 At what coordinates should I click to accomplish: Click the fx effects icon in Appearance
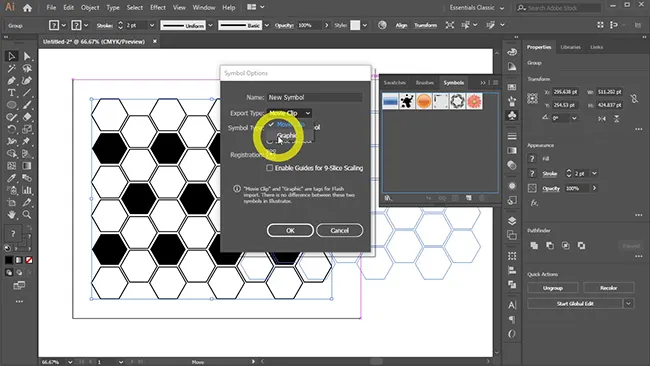pyautogui.click(x=534, y=203)
